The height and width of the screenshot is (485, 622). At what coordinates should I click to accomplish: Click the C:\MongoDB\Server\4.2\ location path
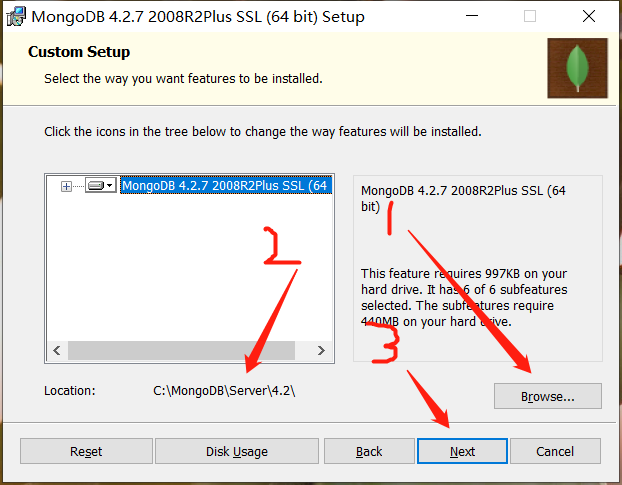(223, 390)
